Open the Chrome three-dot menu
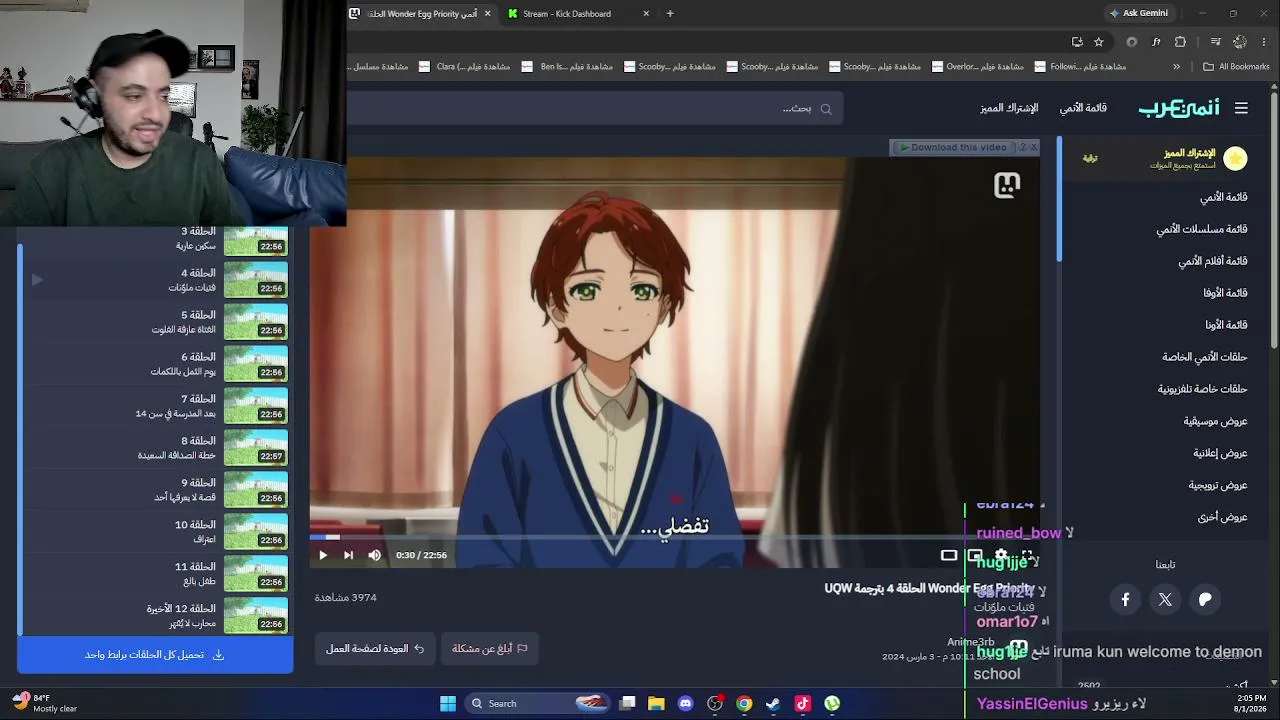1280x720 pixels. click(x=1264, y=42)
